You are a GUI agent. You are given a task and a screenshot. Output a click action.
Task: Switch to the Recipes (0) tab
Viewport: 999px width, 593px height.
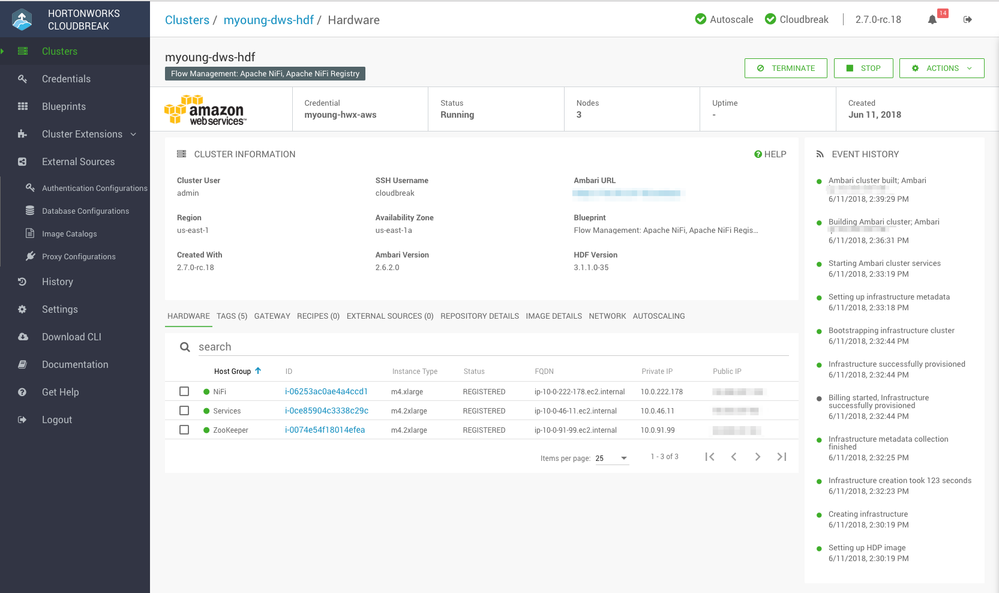tap(318, 316)
